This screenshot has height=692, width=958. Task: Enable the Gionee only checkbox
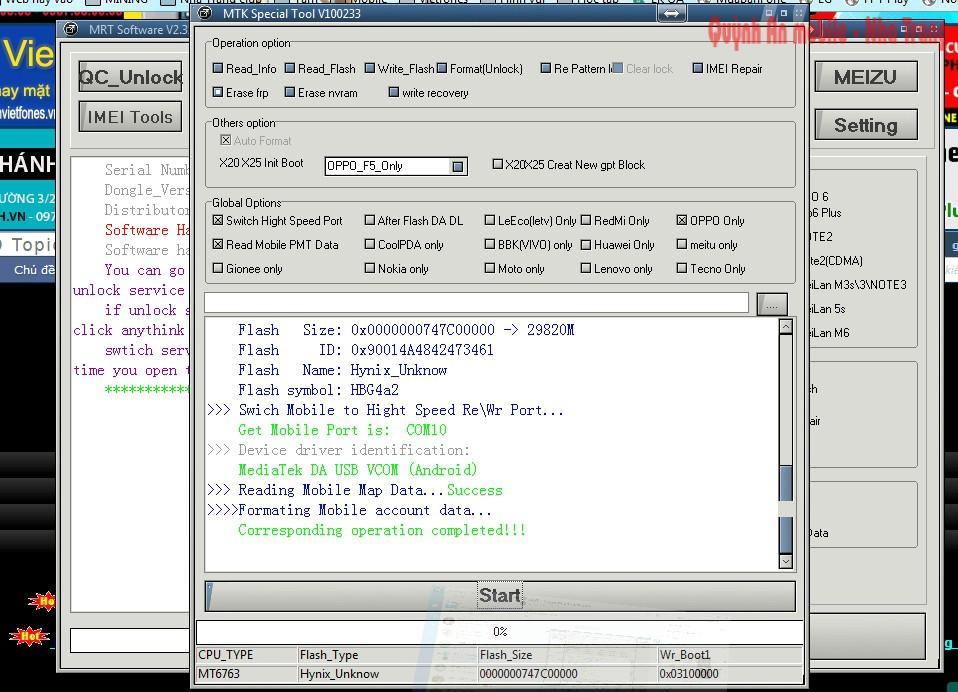pos(218,268)
